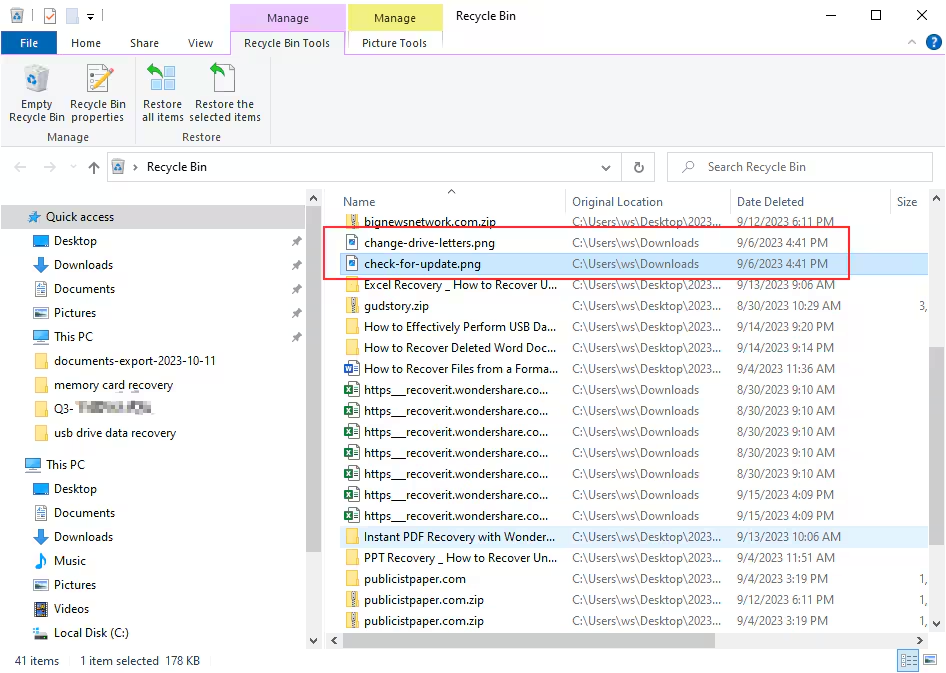The width and height of the screenshot is (946, 673).
Task: Open Recycle Bin properties
Action: (x=98, y=93)
